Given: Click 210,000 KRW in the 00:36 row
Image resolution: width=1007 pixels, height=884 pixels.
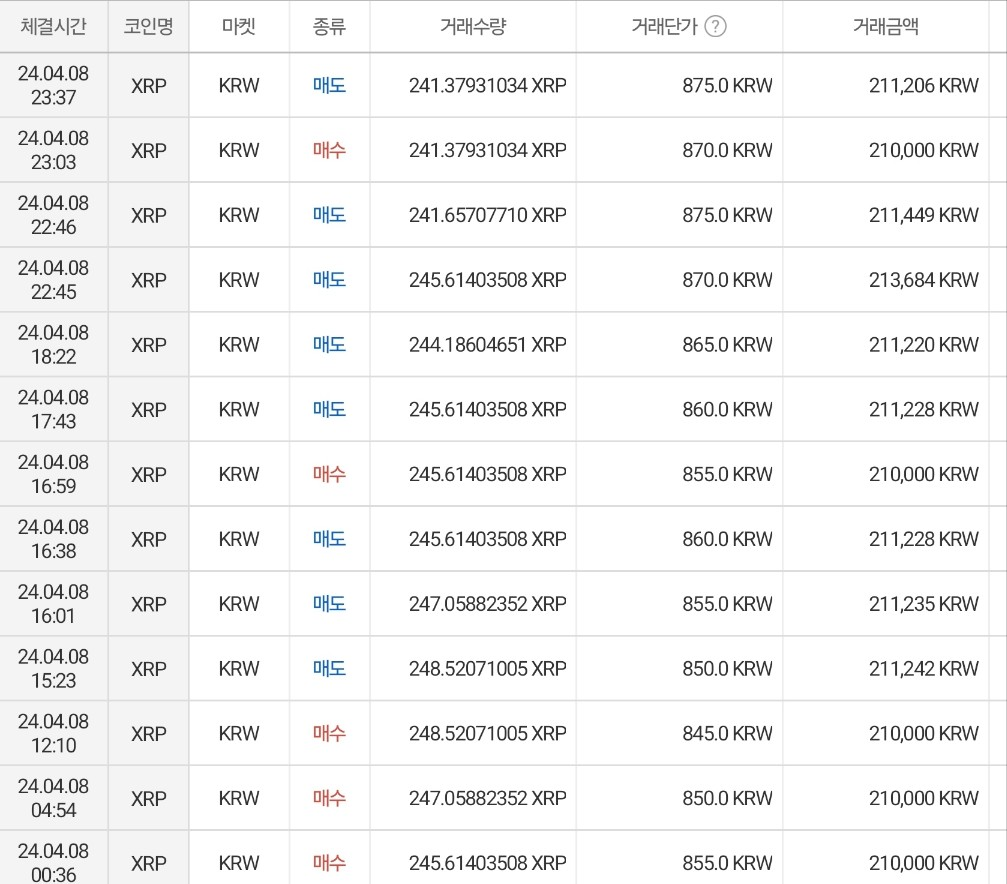Looking at the screenshot, I should click(x=924, y=863).
